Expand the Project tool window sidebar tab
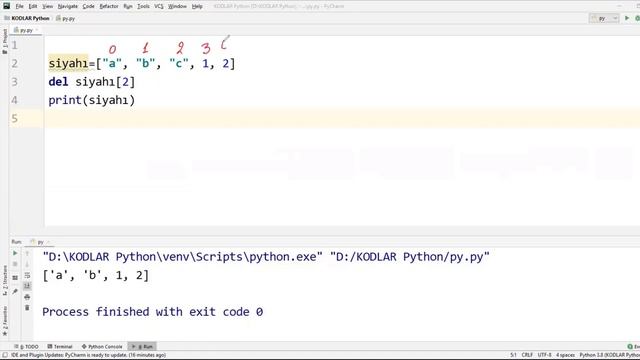640x360 pixels. 4,41
